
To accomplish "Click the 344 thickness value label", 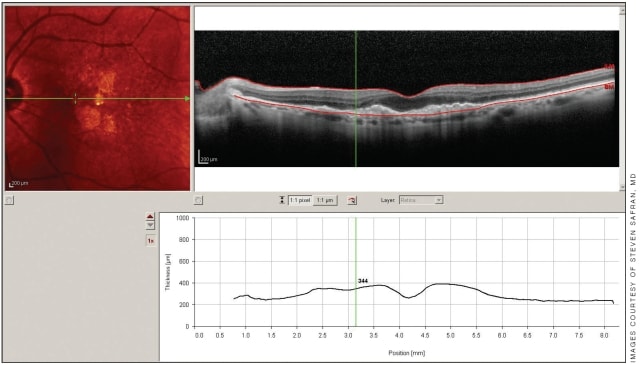I will [362, 281].
